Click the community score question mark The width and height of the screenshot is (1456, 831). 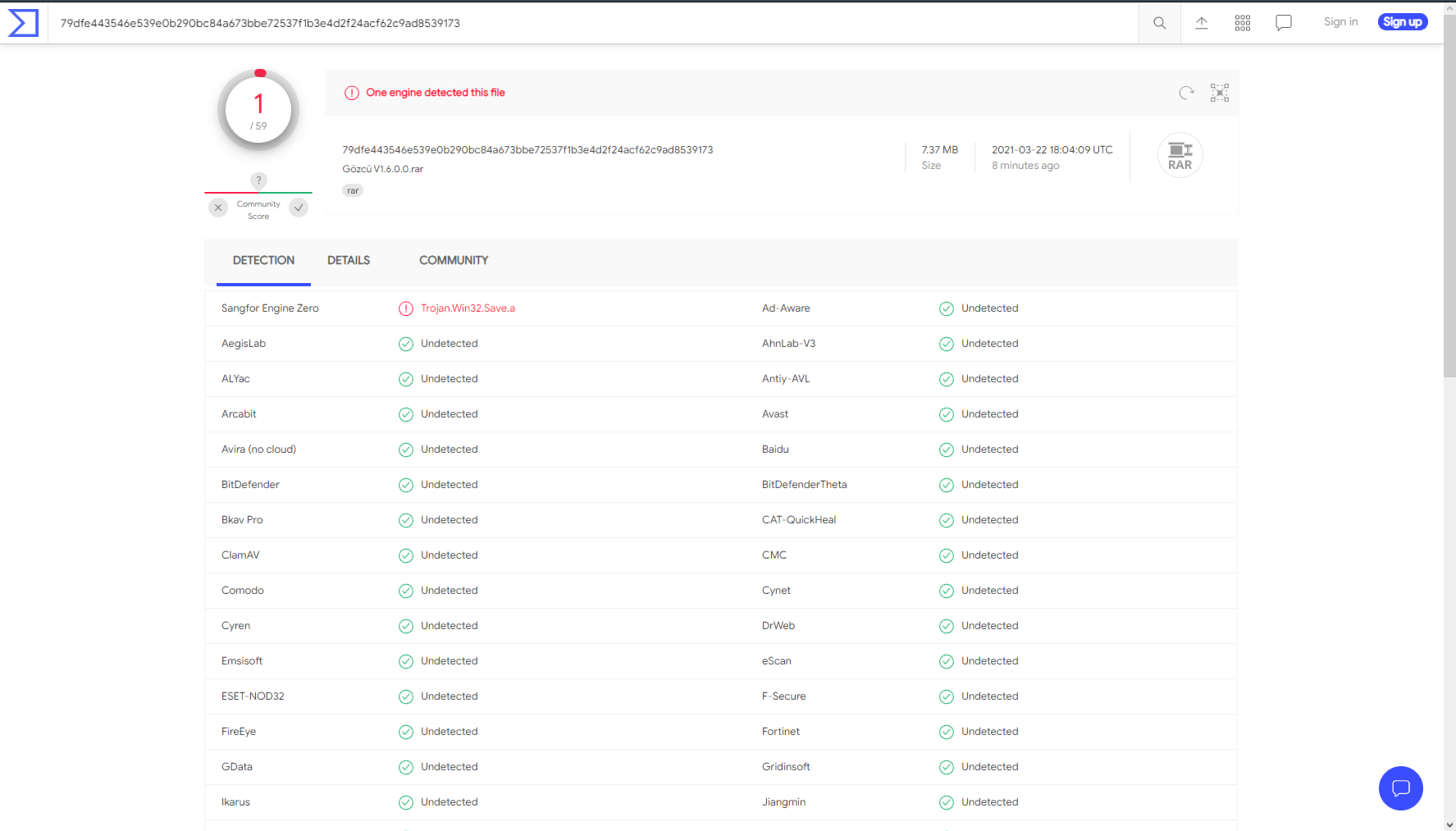click(x=258, y=180)
